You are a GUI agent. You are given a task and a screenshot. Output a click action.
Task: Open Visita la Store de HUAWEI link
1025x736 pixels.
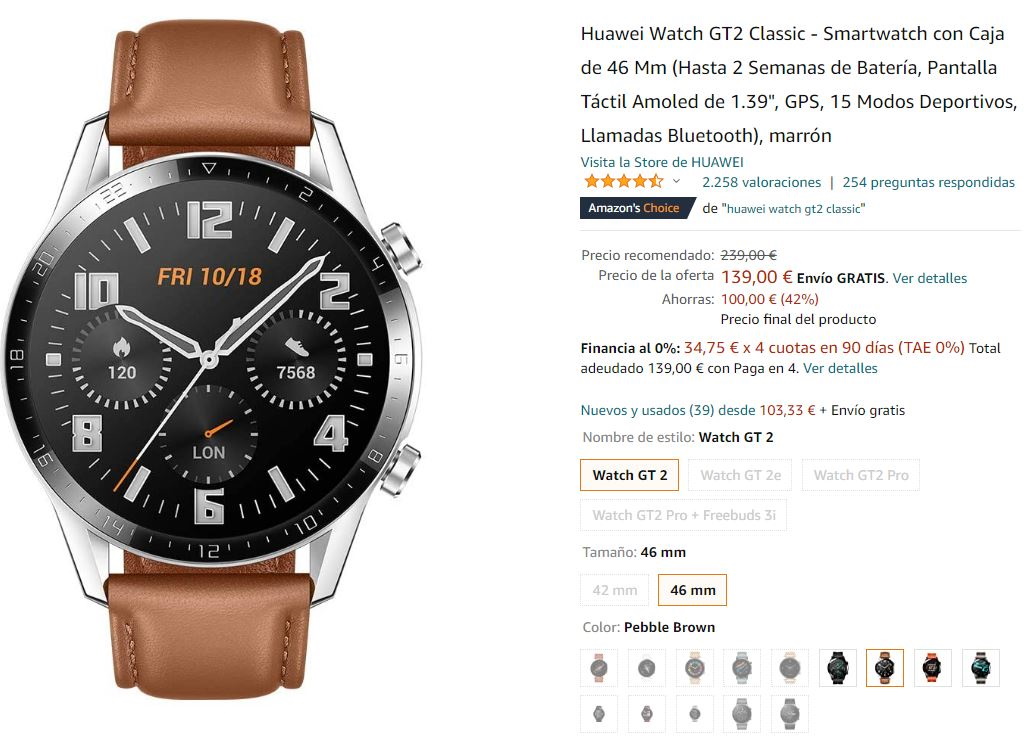[662, 162]
